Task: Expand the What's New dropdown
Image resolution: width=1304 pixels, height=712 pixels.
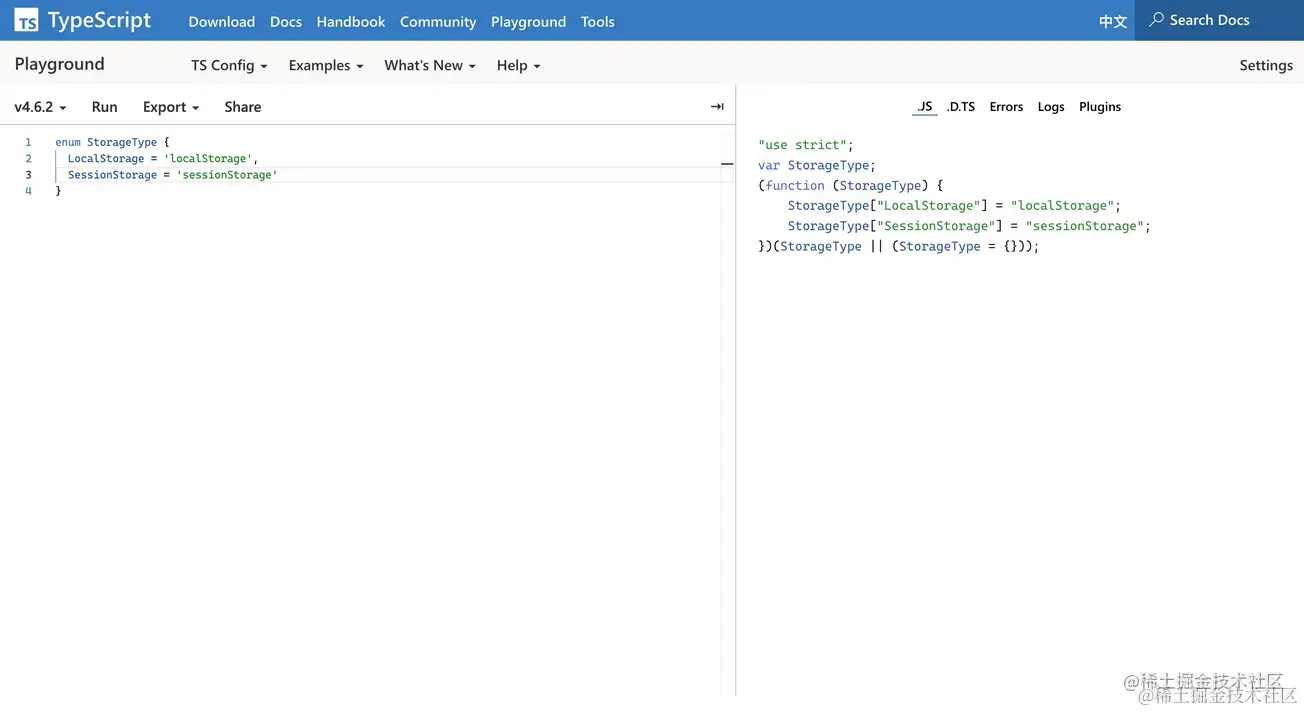Action: 430,65
